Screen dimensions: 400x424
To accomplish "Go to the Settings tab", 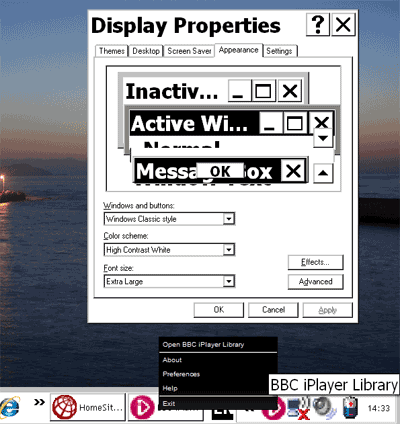I will 279,51.
